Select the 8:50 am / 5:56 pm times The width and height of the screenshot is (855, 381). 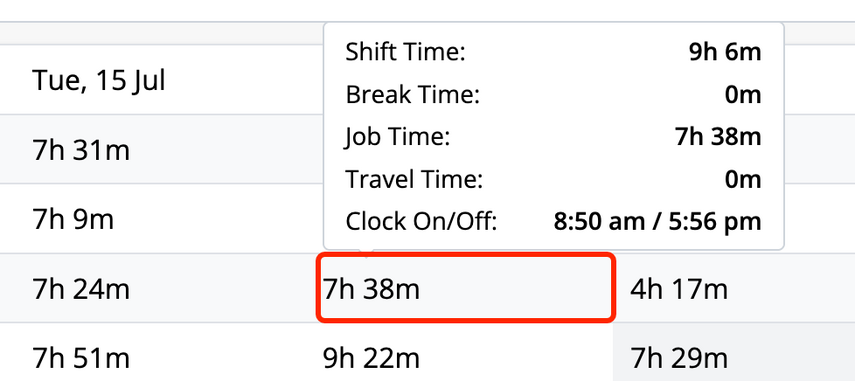point(657,222)
